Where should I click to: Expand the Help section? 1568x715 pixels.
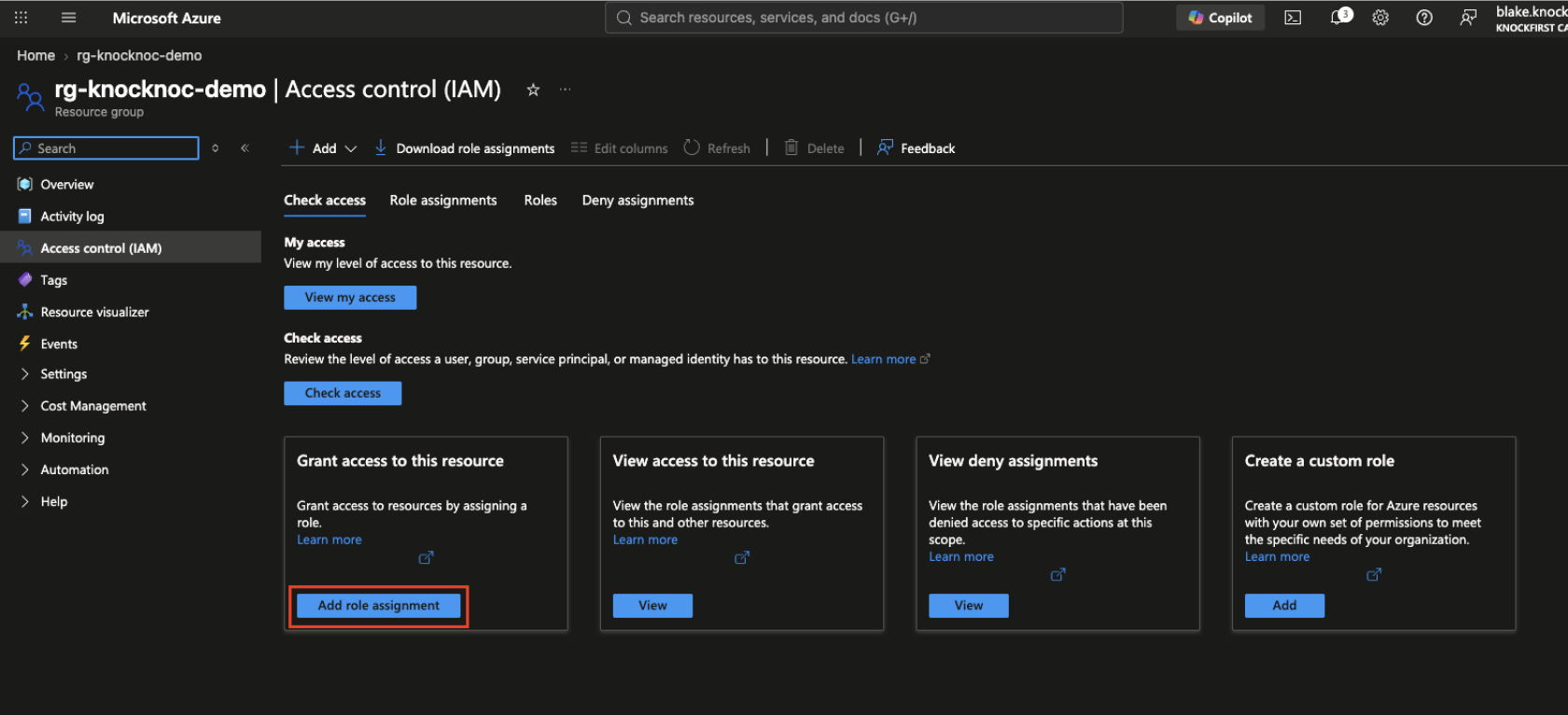click(25, 501)
